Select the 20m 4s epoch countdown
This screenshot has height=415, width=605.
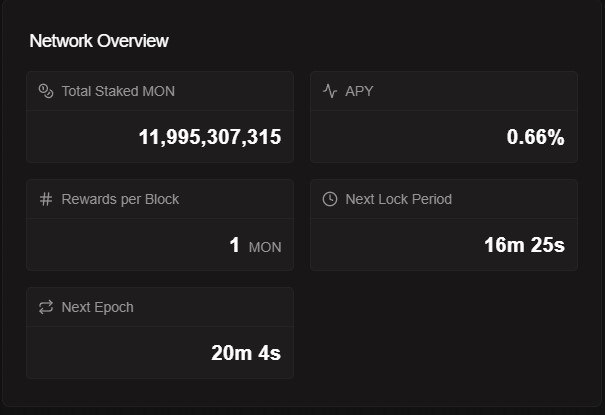point(246,353)
